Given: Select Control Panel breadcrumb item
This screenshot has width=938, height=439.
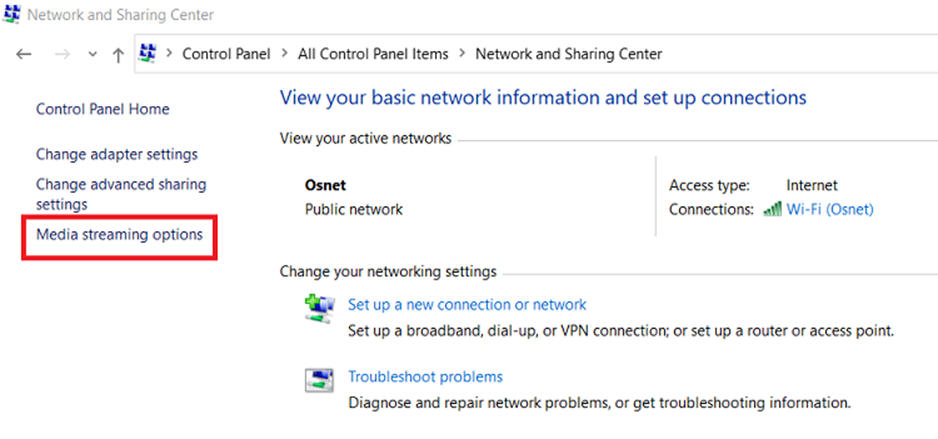Looking at the screenshot, I should coord(226,54).
